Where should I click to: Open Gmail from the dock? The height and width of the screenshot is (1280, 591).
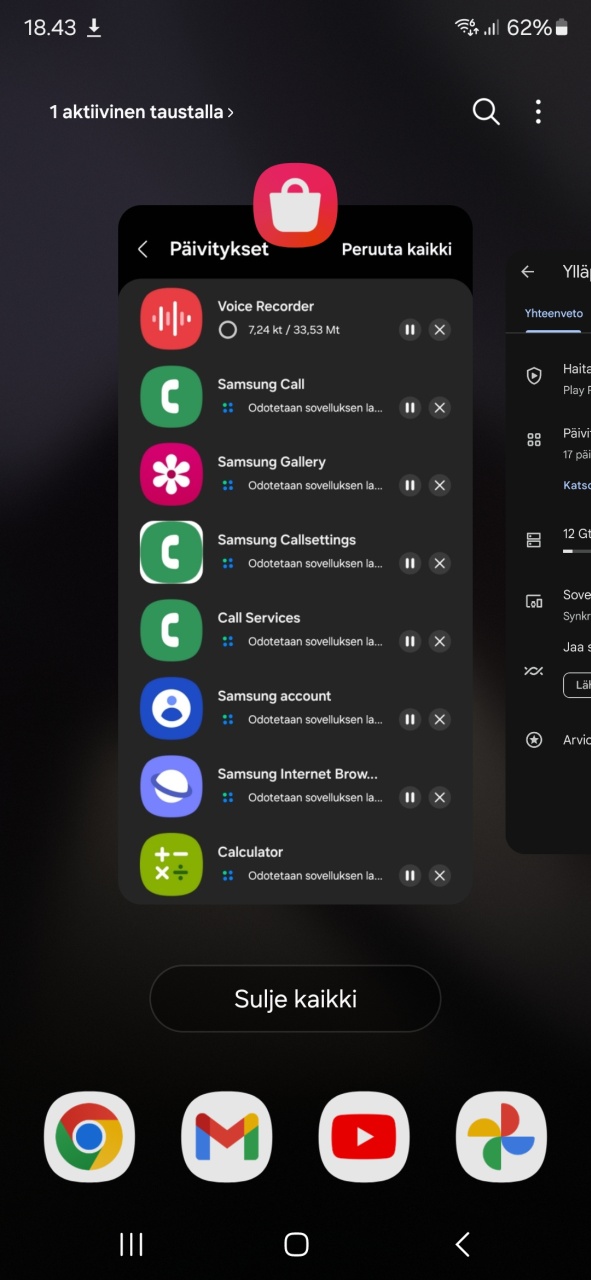coord(227,1137)
